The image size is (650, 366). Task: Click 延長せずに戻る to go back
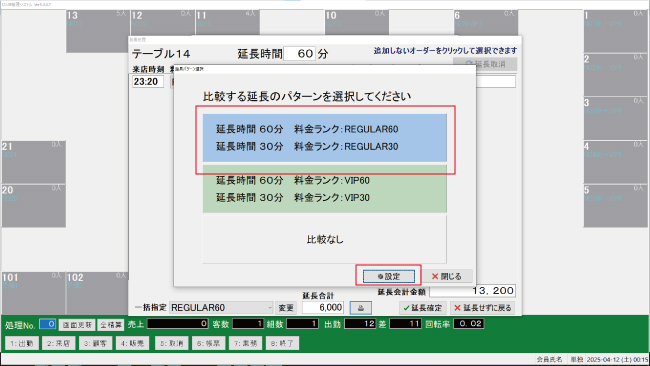(483, 308)
